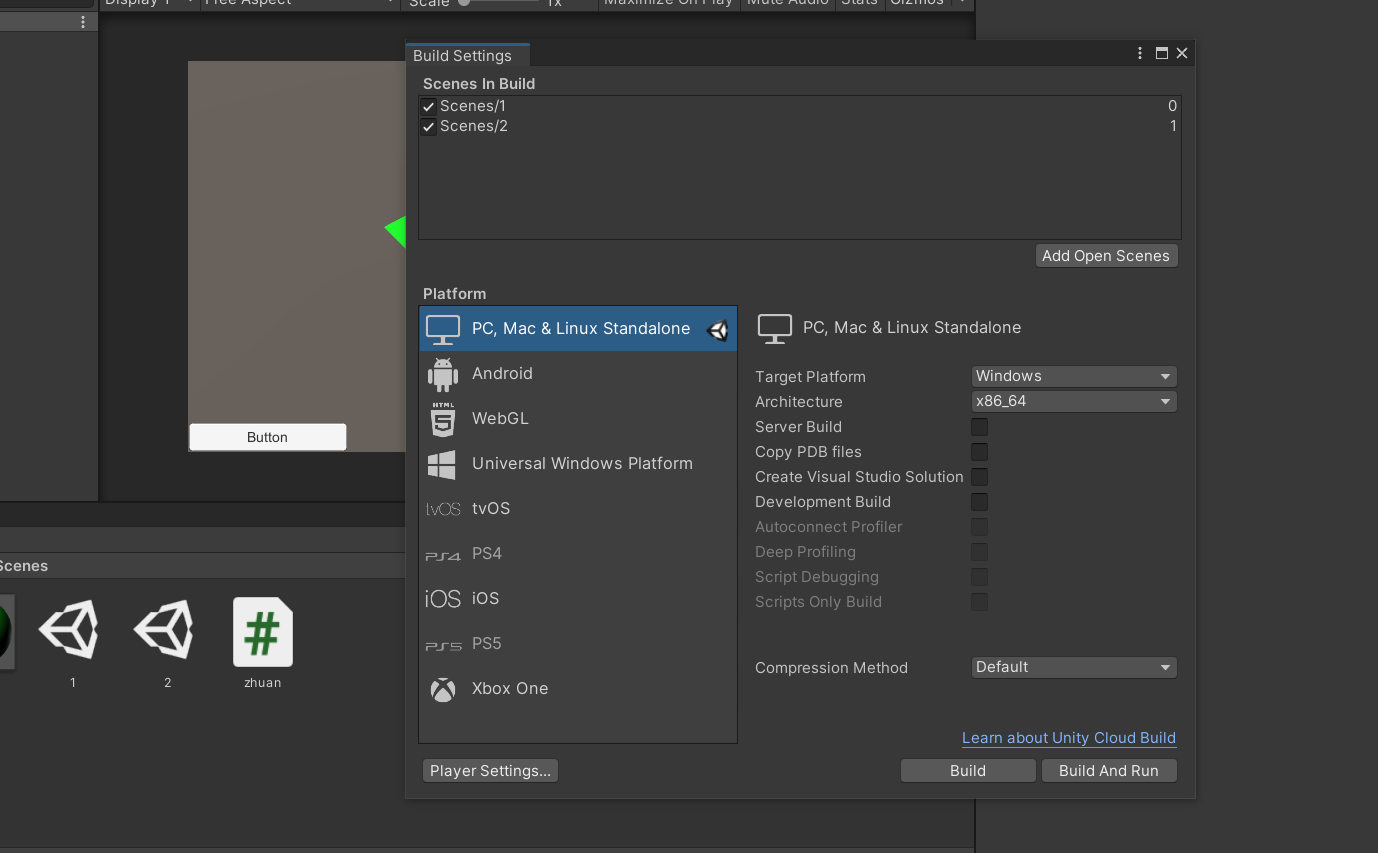
Task: Click the Compression Method label
Action: click(832, 668)
